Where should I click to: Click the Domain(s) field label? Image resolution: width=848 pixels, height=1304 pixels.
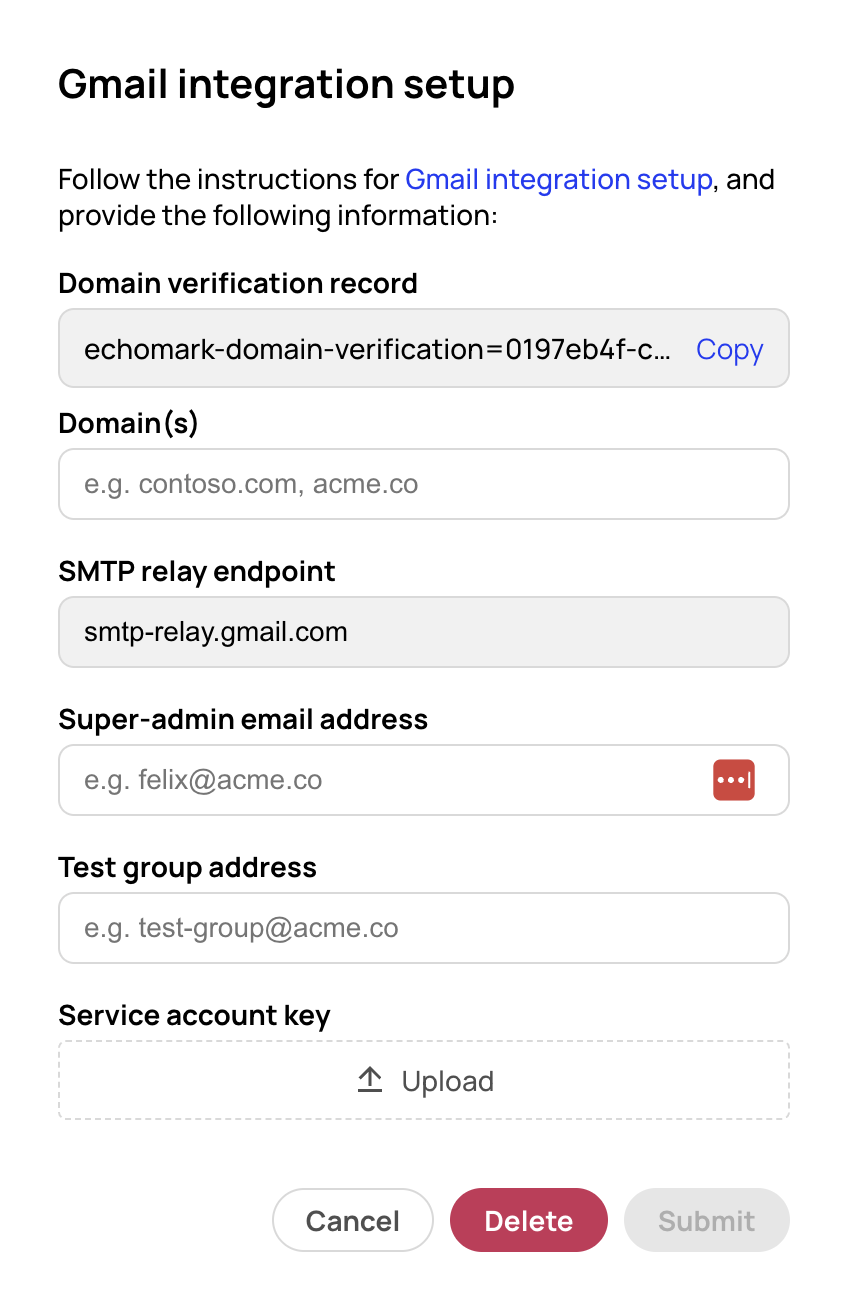tap(128, 423)
